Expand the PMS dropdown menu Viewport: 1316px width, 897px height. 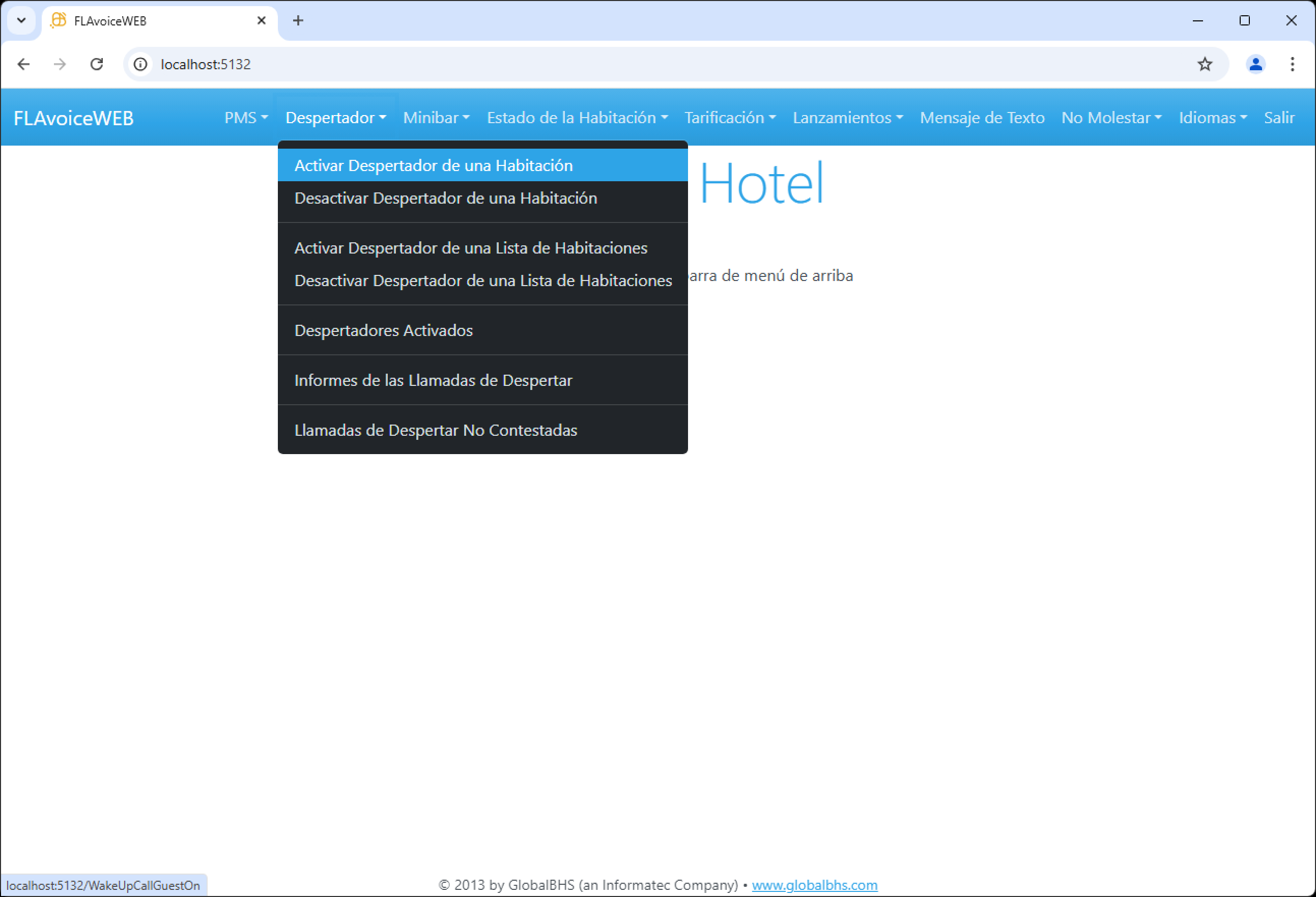click(246, 117)
